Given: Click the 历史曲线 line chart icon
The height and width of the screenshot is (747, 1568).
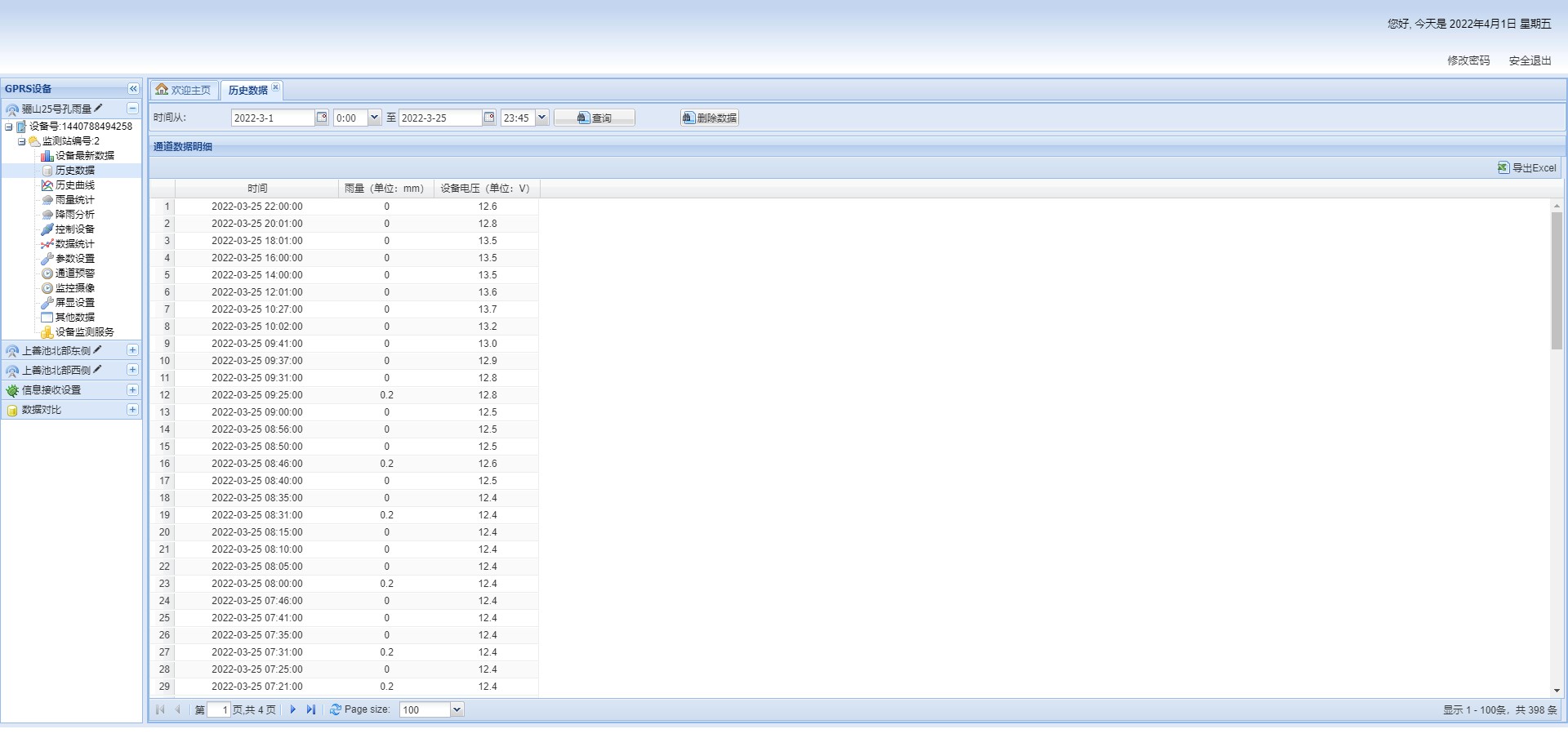Looking at the screenshot, I should (47, 185).
